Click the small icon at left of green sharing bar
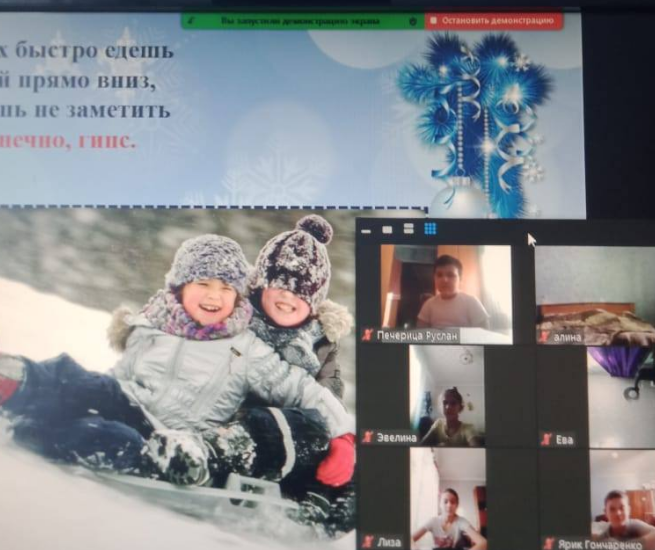Viewport: 655px width, 550px height. click(x=191, y=20)
